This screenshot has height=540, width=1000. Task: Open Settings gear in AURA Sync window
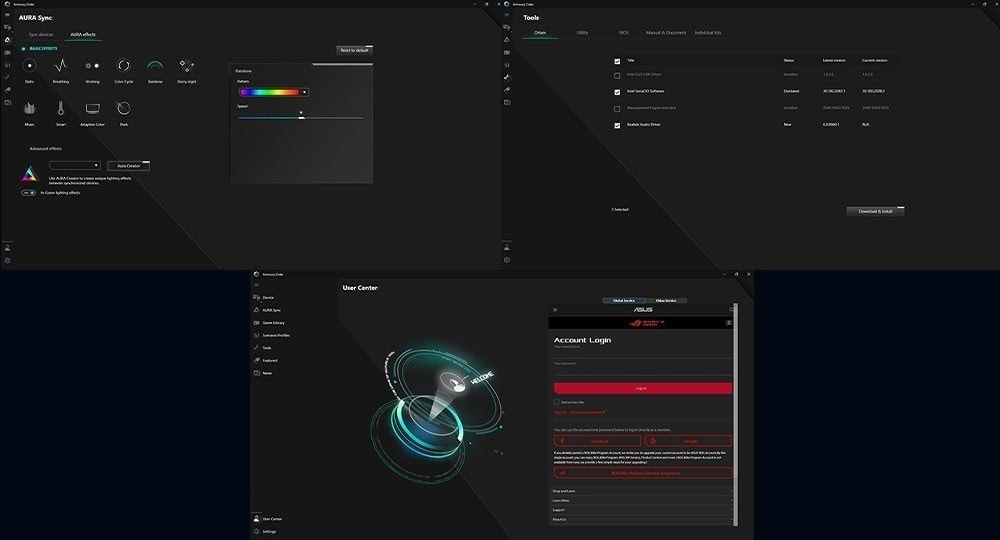click(8, 260)
